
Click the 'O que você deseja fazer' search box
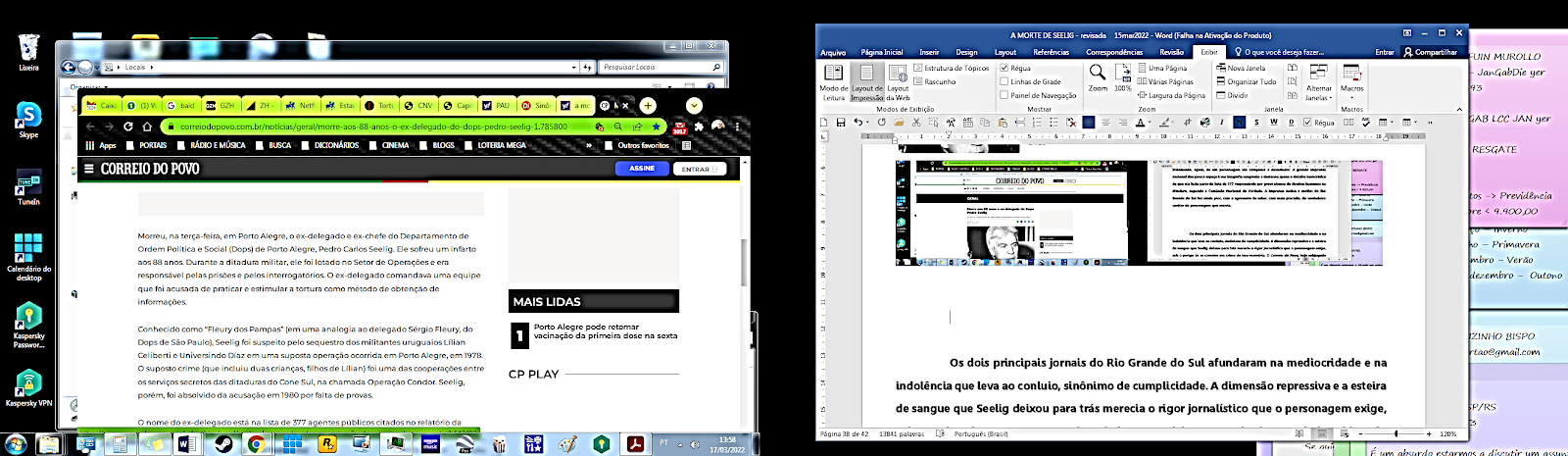pyautogui.click(x=1280, y=52)
